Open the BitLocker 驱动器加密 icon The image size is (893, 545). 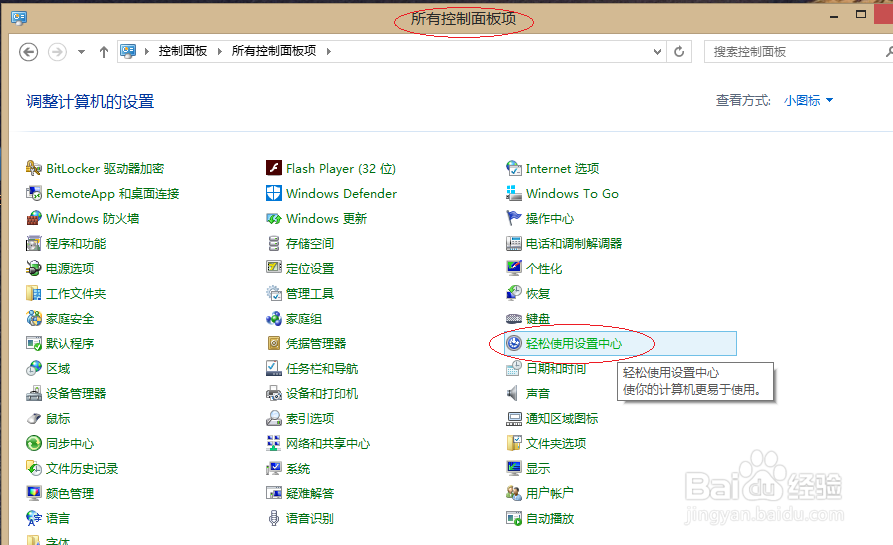coord(34,169)
